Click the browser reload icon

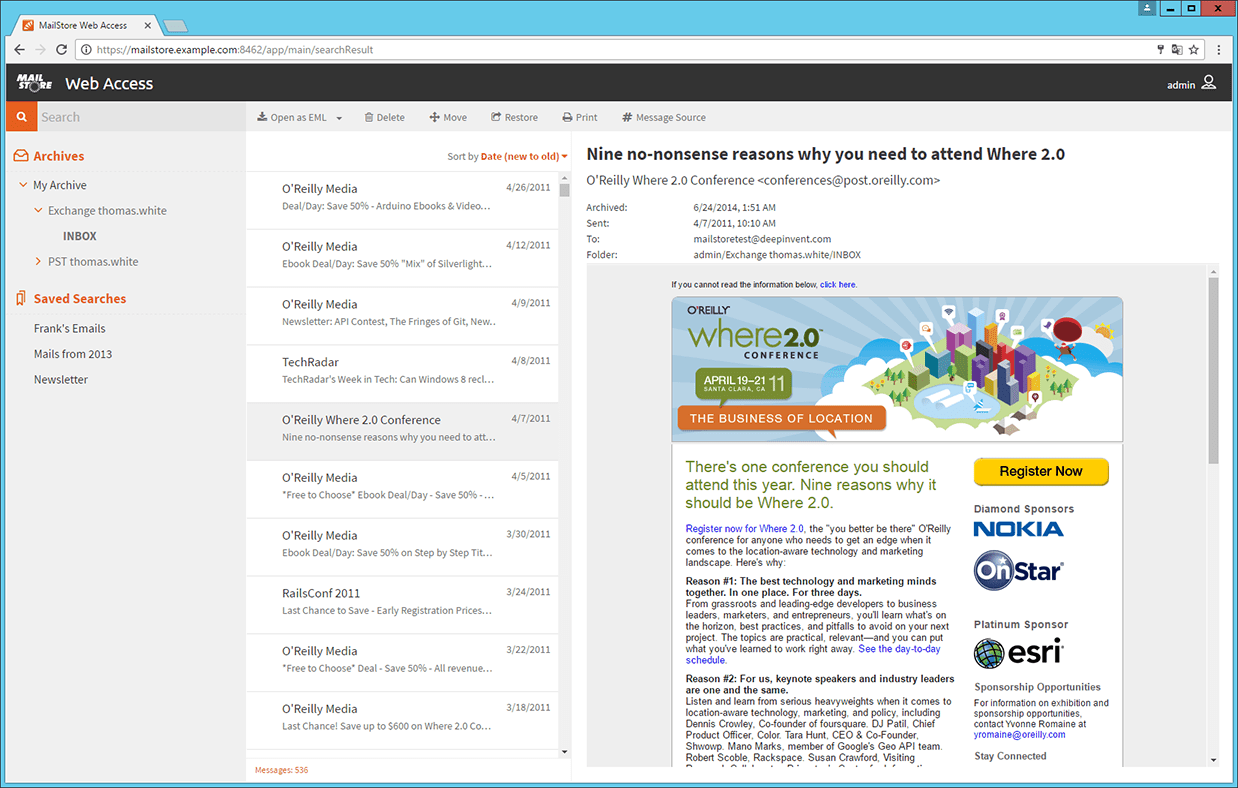62,48
